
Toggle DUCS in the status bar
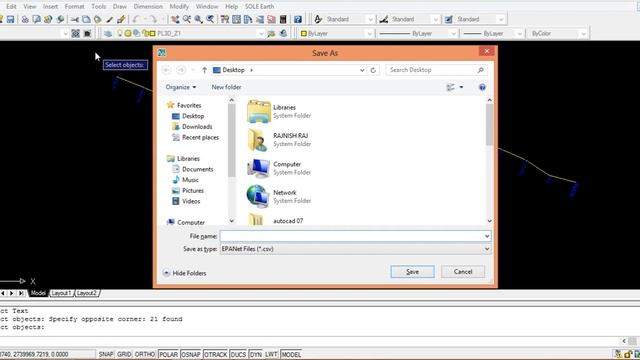pyautogui.click(x=238, y=354)
